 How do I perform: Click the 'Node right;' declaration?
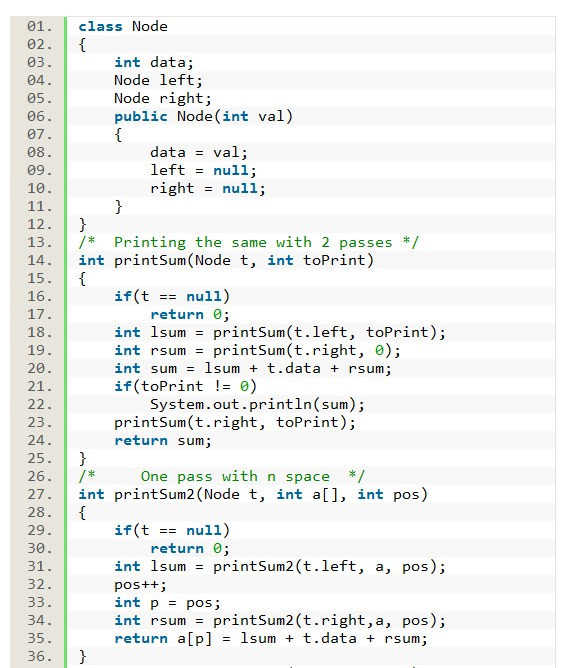tap(163, 98)
